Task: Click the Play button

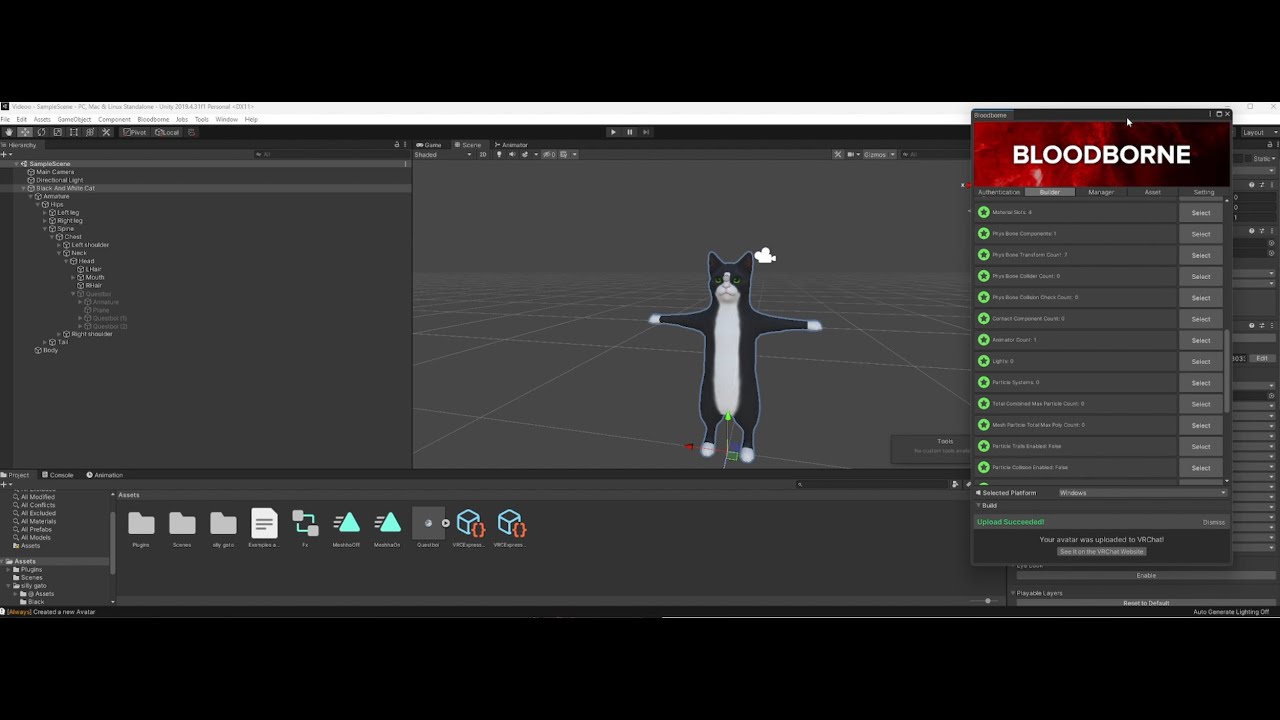Action: click(613, 132)
